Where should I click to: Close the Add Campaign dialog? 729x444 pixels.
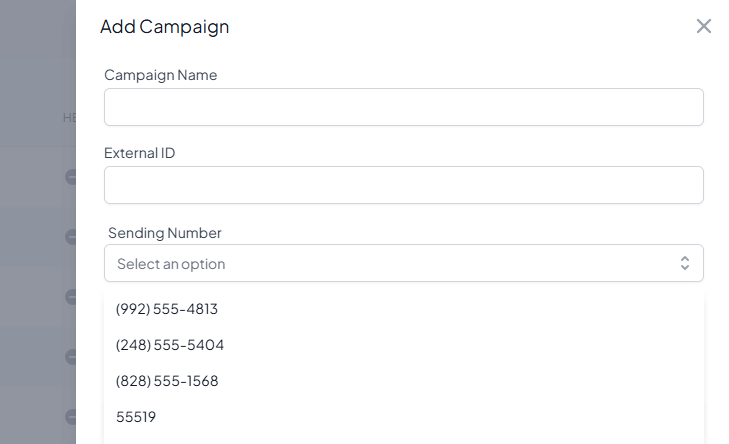(704, 26)
